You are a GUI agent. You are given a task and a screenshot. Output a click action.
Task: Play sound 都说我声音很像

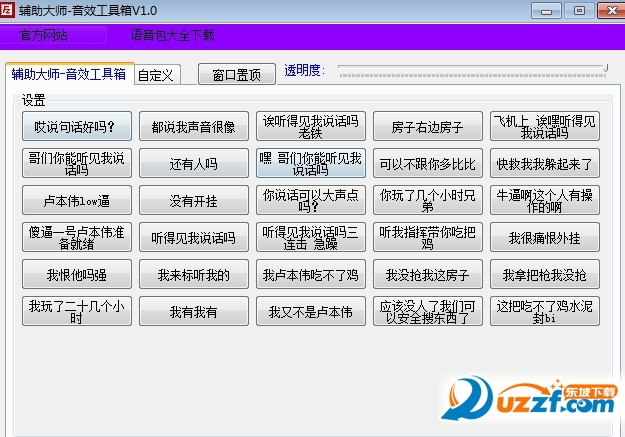[194, 126]
